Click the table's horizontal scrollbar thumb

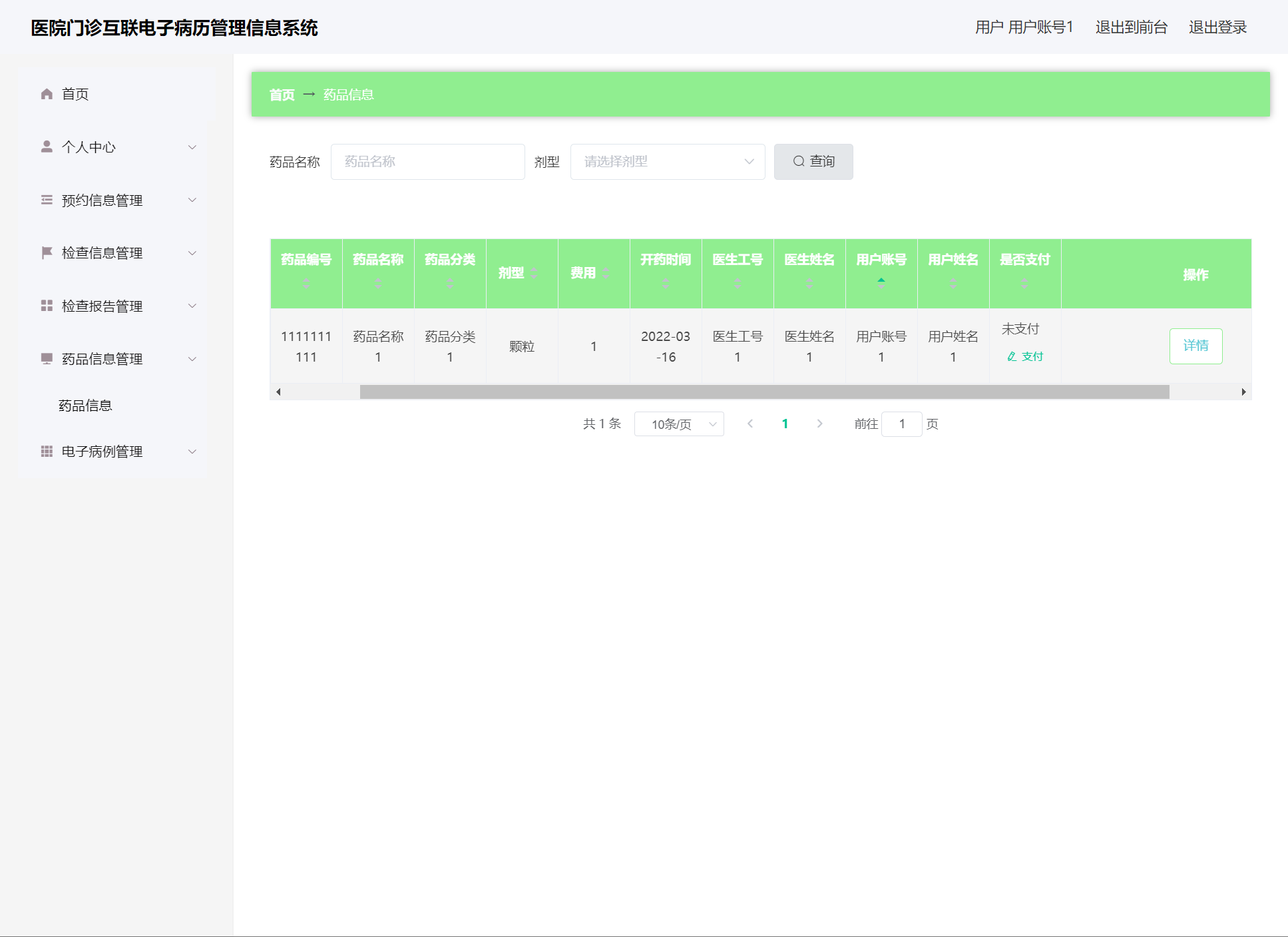coord(763,392)
